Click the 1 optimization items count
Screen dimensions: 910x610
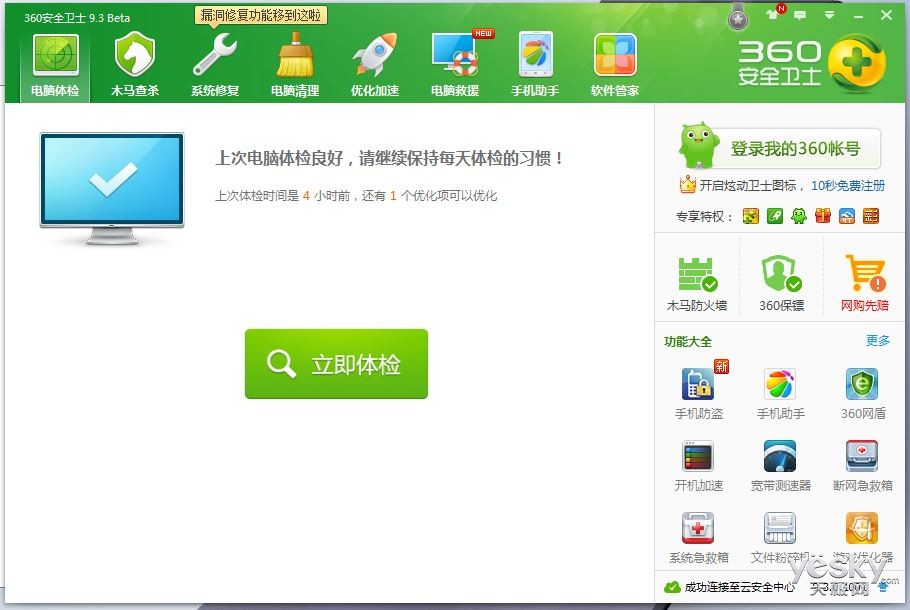pos(393,196)
